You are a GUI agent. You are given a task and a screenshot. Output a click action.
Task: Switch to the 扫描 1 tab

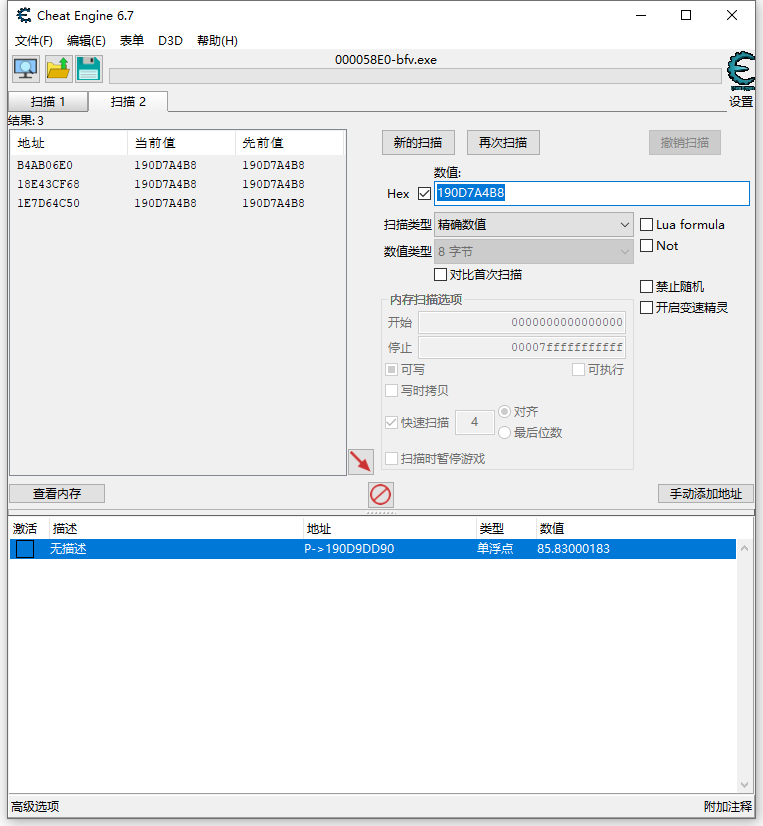coord(48,102)
